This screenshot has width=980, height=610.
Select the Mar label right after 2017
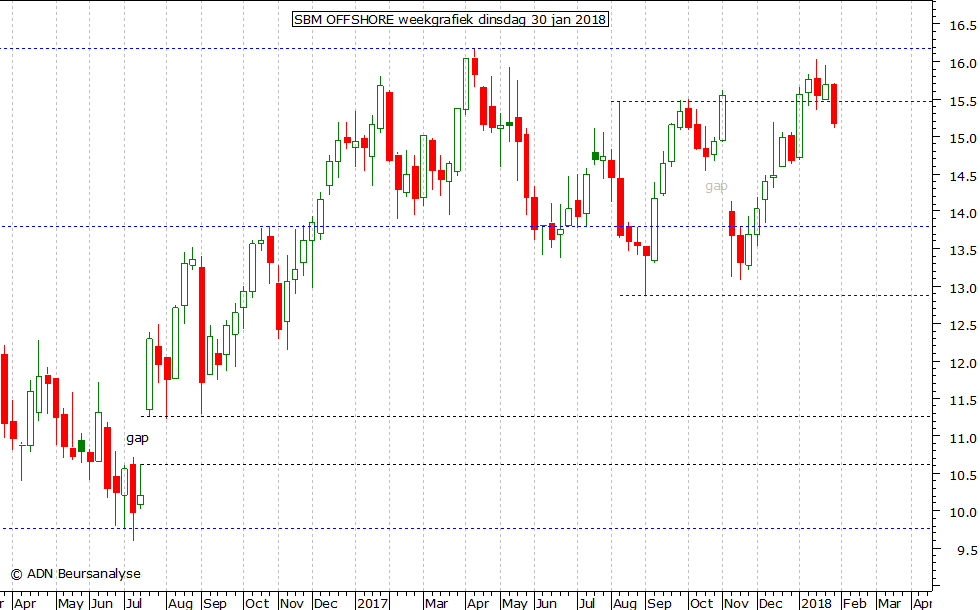pyautogui.click(x=436, y=603)
